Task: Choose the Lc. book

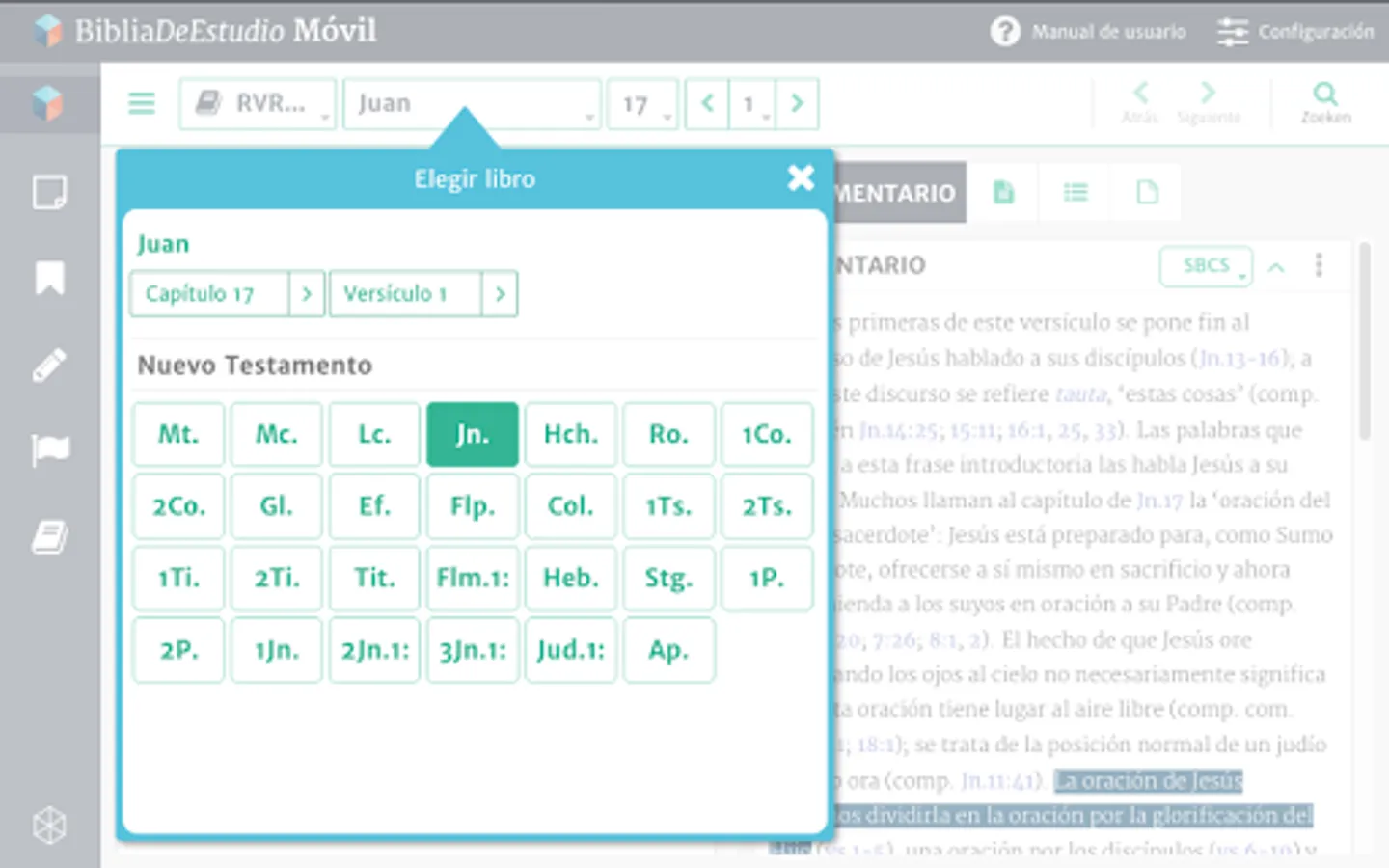Action: (x=374, y=434)
